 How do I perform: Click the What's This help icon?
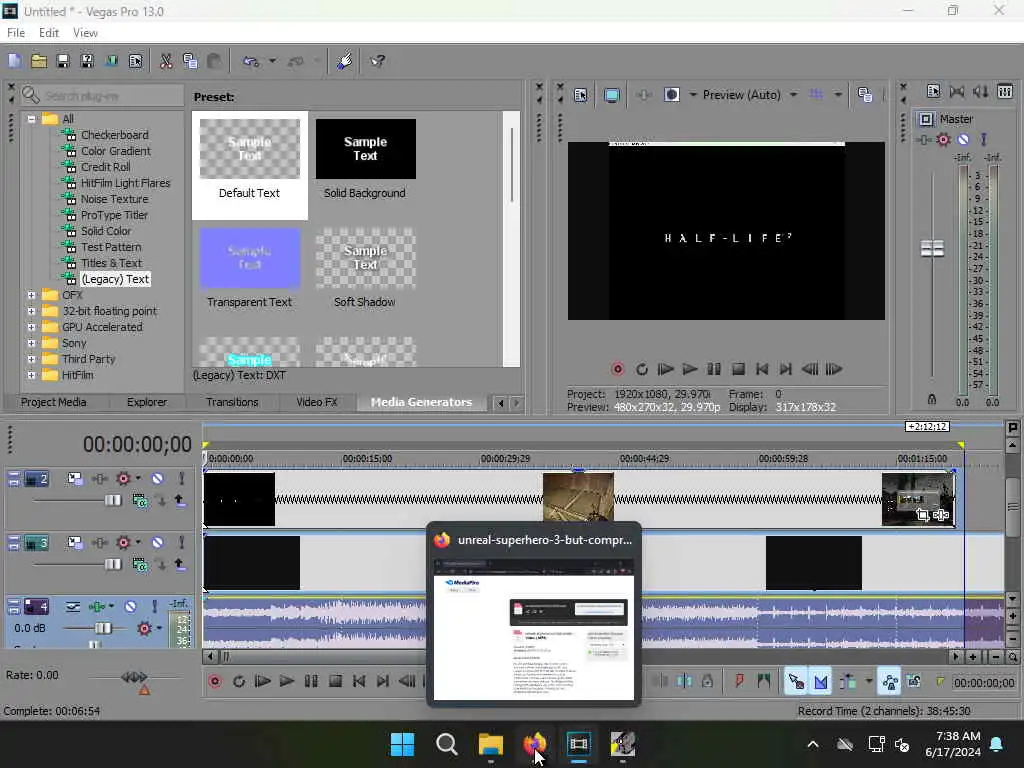377,61
